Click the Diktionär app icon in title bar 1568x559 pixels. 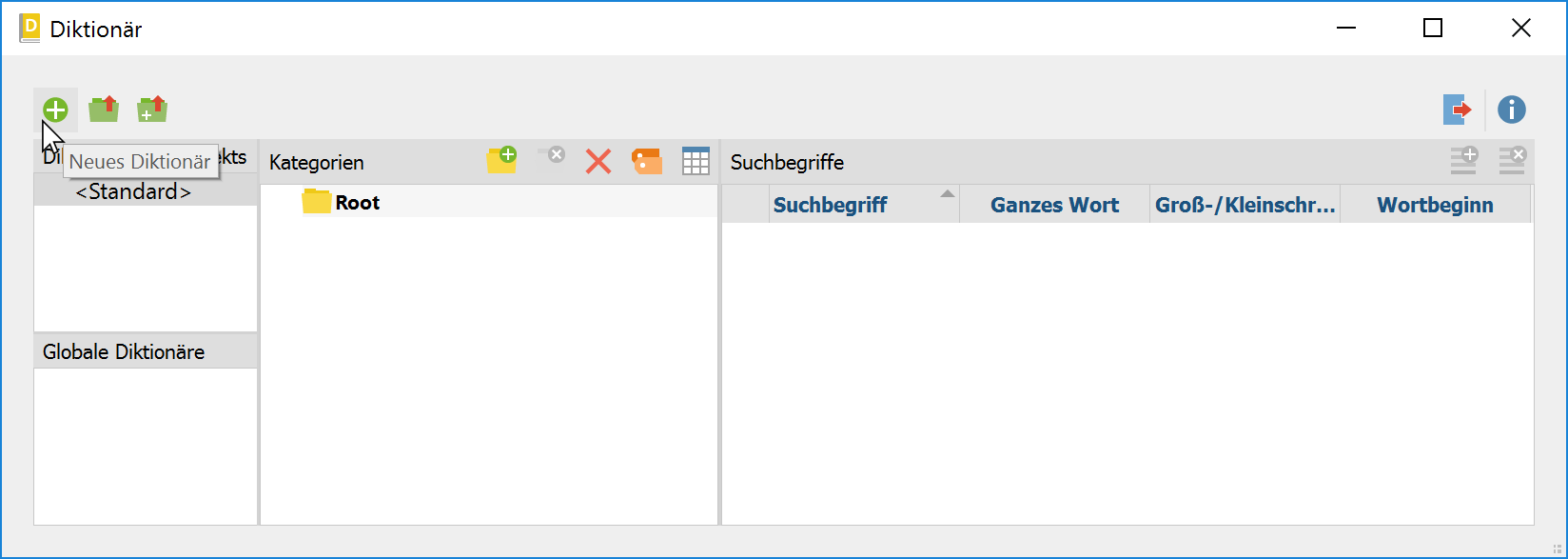pos(29,28)
